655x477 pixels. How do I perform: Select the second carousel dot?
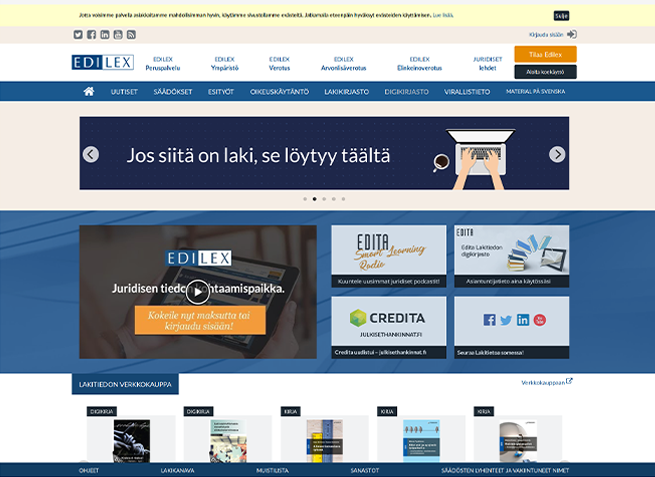pos(315,199)
